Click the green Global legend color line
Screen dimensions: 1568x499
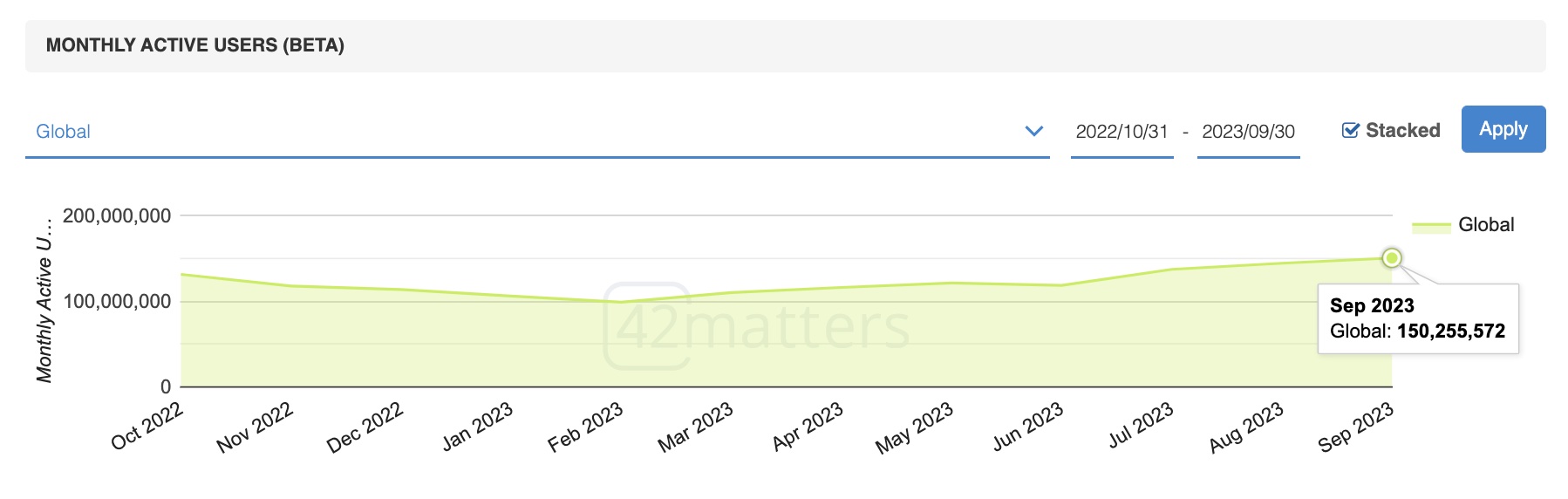click(x=1431, y=227)
